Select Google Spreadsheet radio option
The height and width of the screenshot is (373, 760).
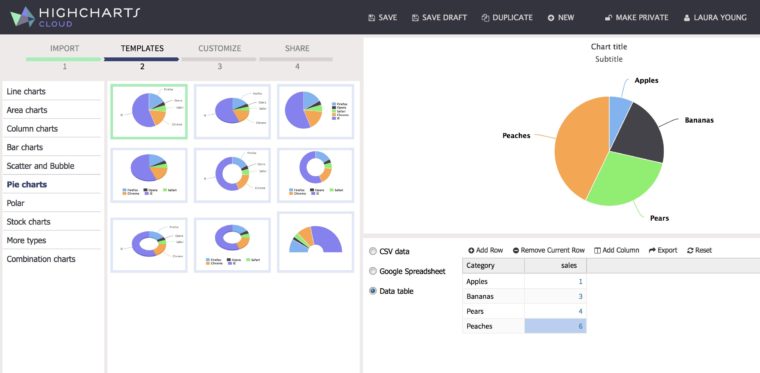(373, 271)
